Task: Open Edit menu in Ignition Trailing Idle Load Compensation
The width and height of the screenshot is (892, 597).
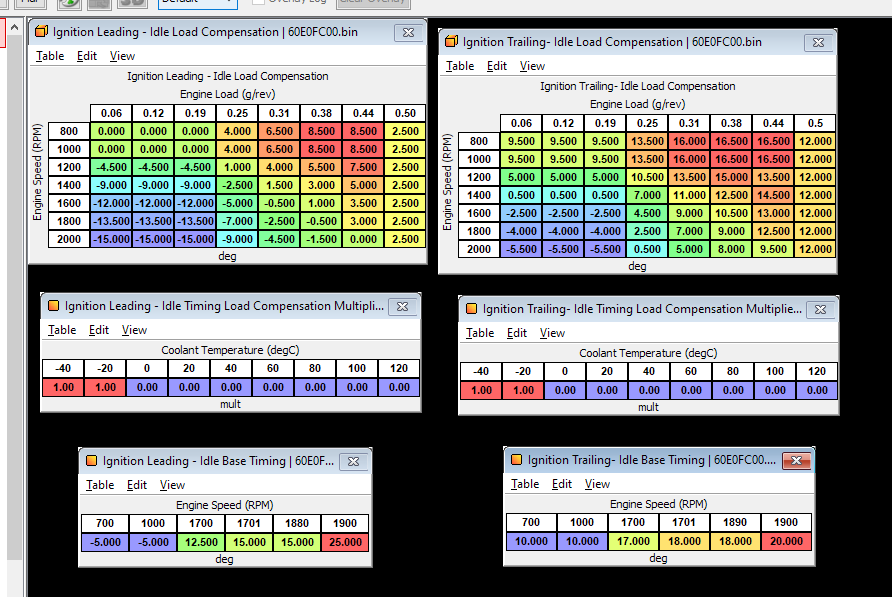Action: coord(497,66)
